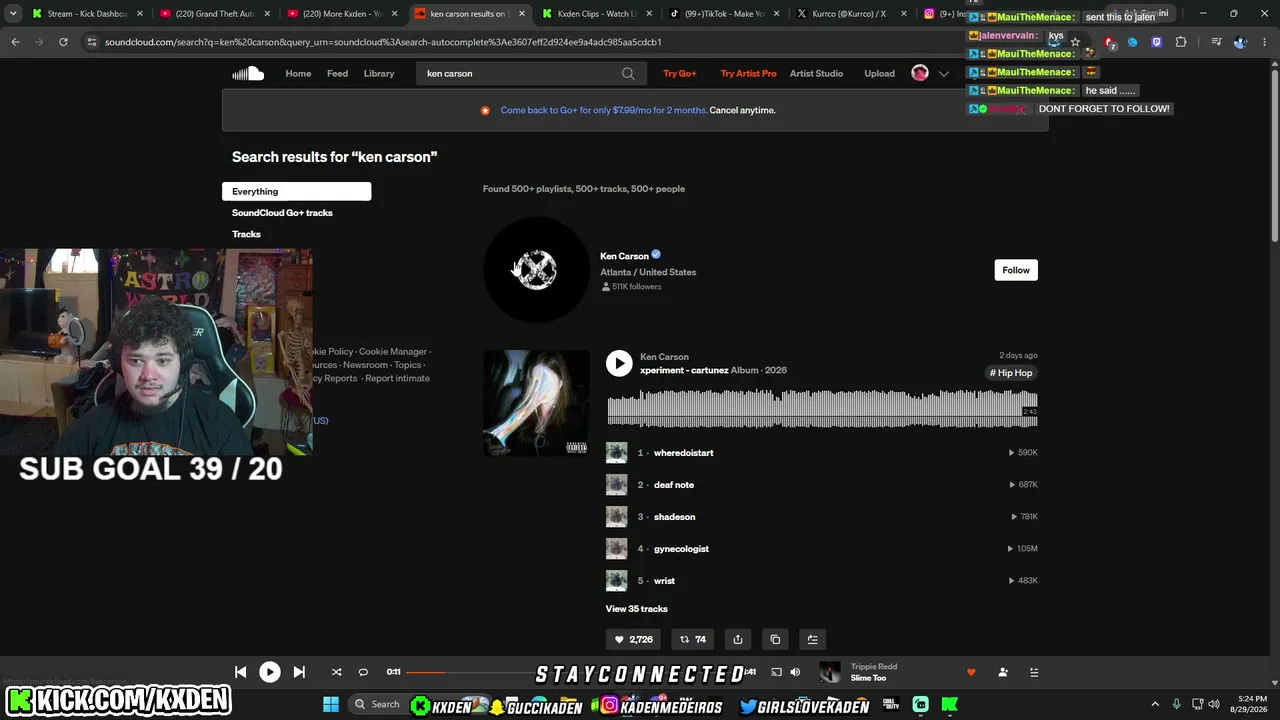Open the Feed page

pos(338,73)
